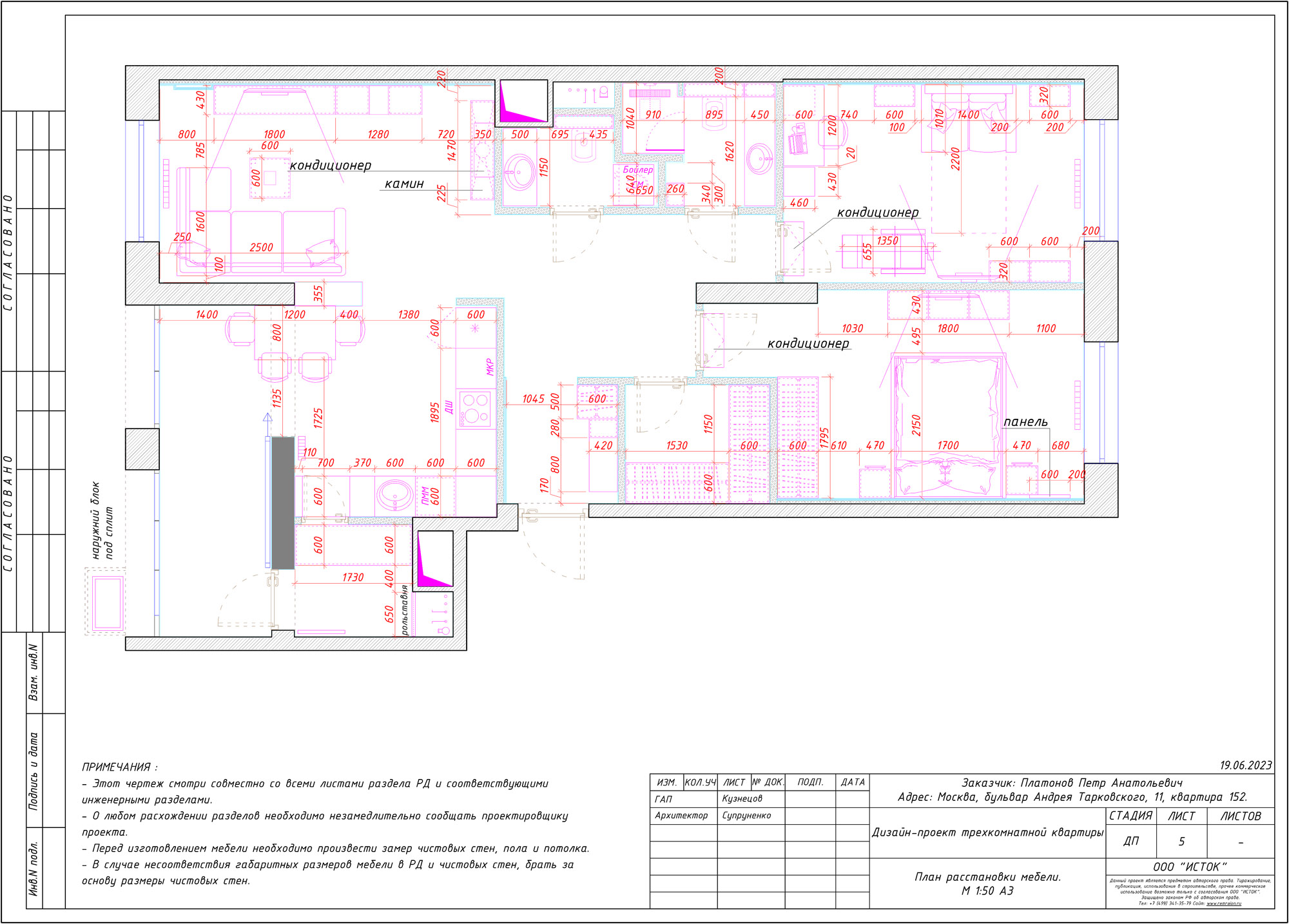Click the 'камин' callout label
The width and height of the screenshot is (1289, 924).
click(x=404, y=184)
